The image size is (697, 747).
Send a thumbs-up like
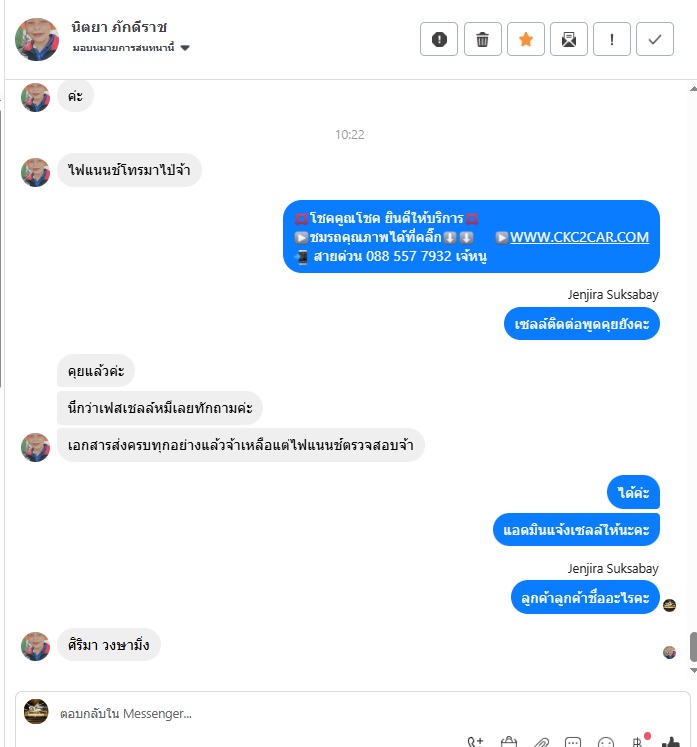pyautogui.click(x=671, y=742)
